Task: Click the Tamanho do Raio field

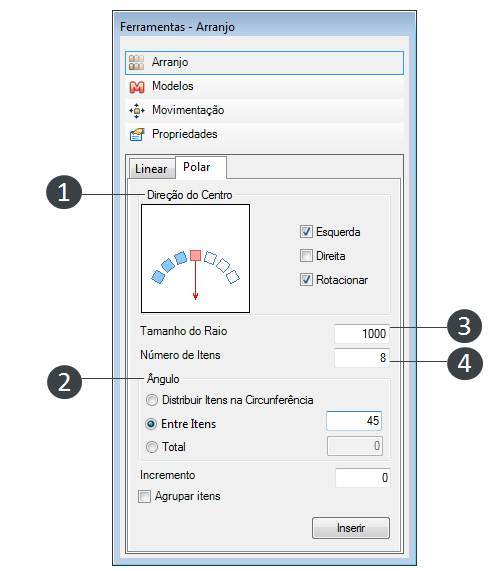Action: click(362, 334)
